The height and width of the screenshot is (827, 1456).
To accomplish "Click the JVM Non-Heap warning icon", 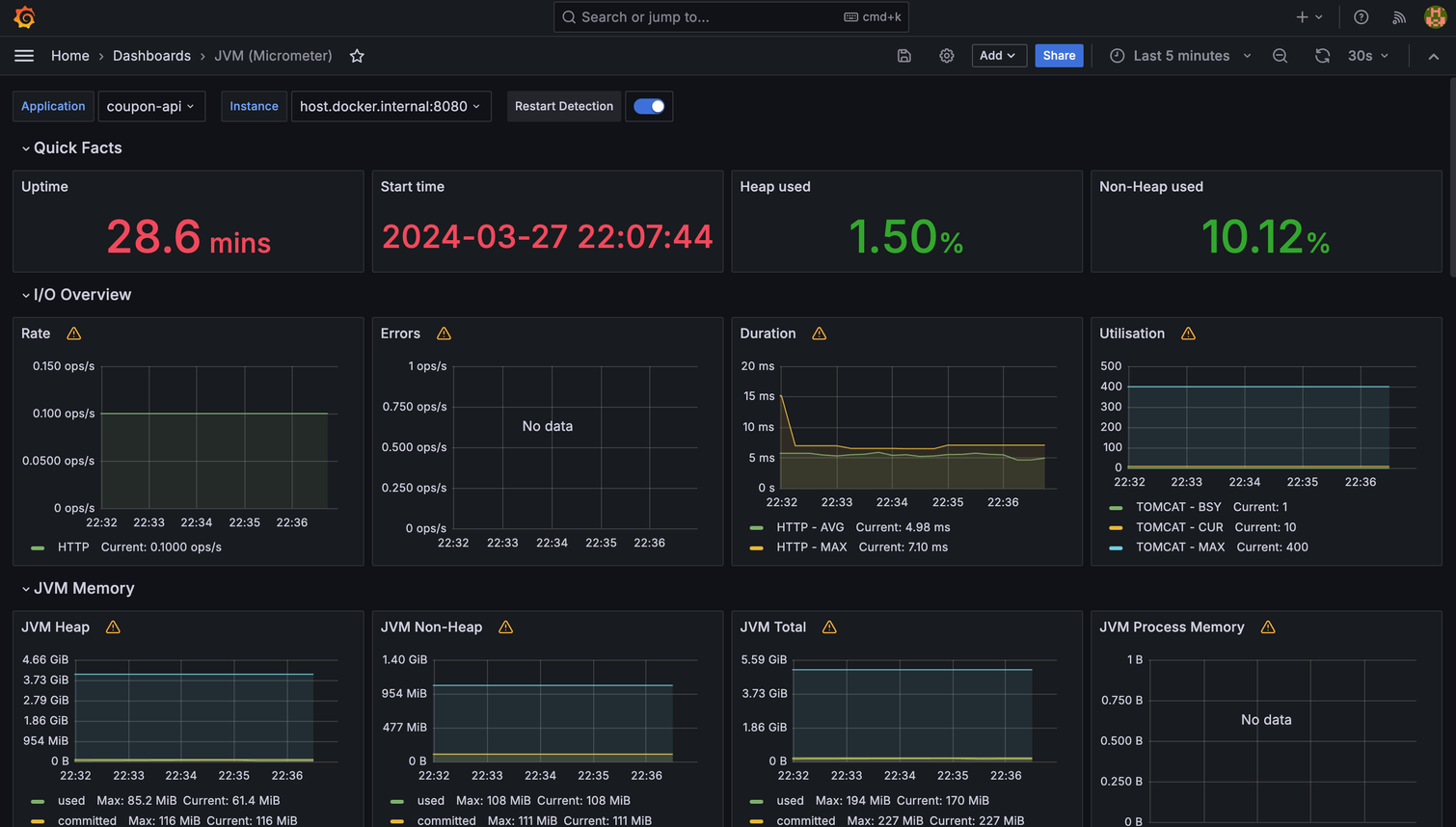I will pyautogui.click(x=505, y=627).
